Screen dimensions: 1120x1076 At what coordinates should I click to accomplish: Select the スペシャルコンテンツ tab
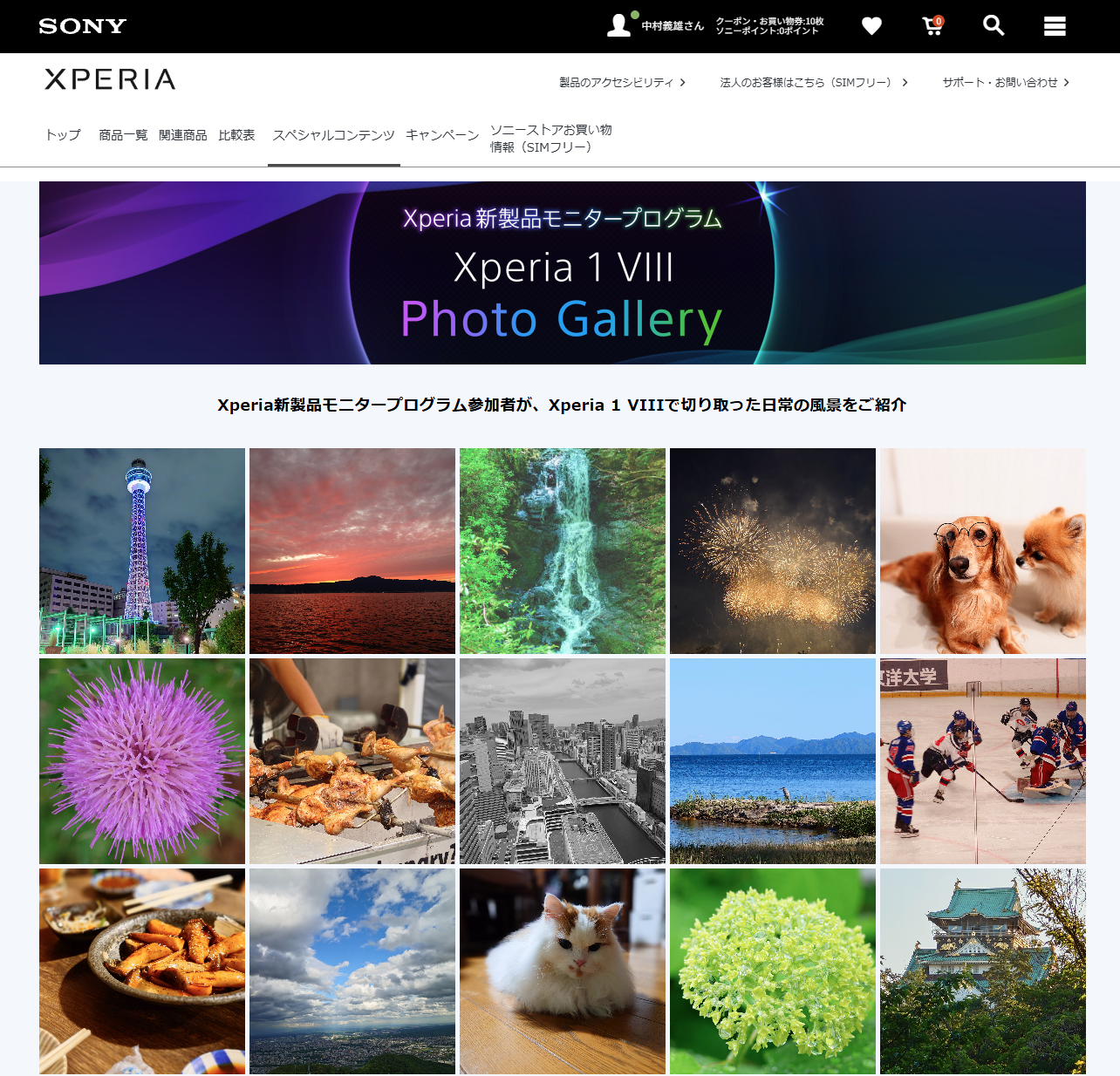(334, 135)
